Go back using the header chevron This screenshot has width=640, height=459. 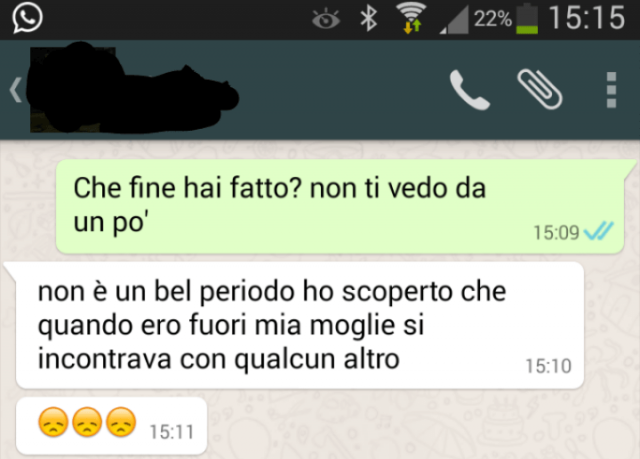coord(16,90)
